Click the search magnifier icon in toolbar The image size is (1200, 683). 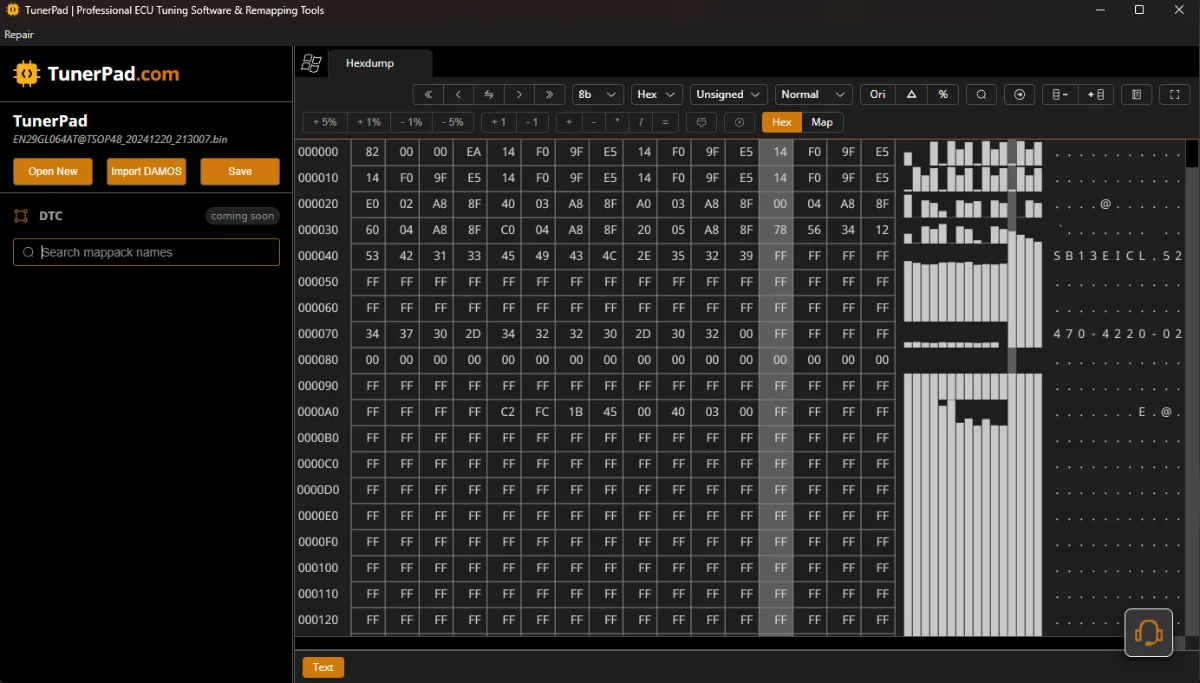coord(981,95)
